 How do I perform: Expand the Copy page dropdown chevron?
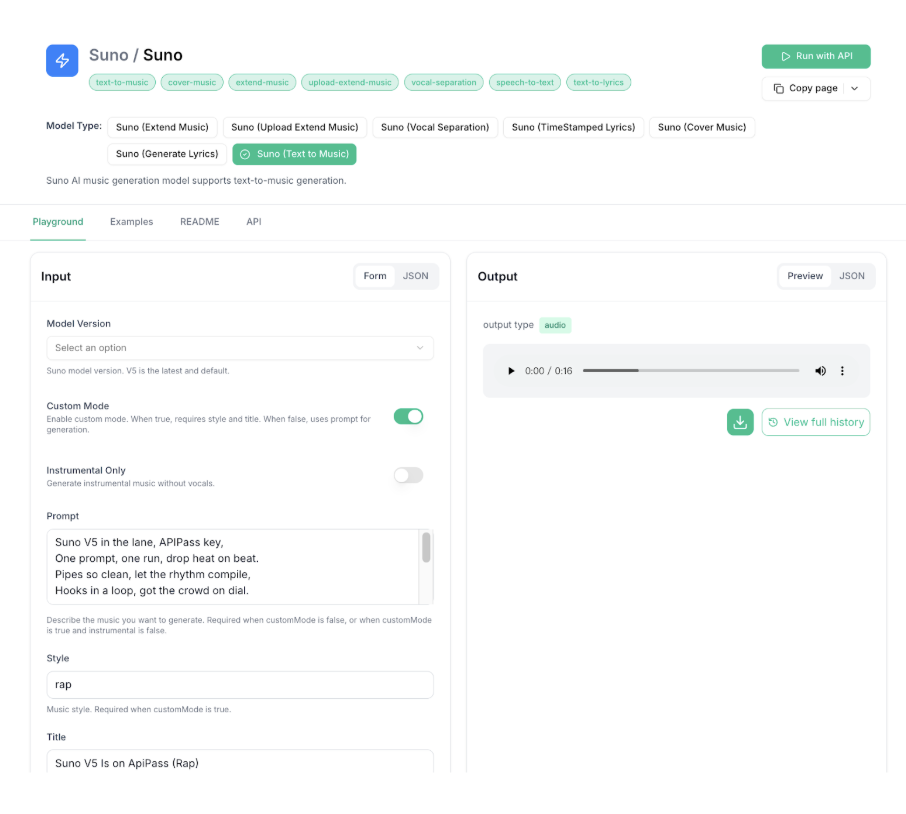pos(855,88)
